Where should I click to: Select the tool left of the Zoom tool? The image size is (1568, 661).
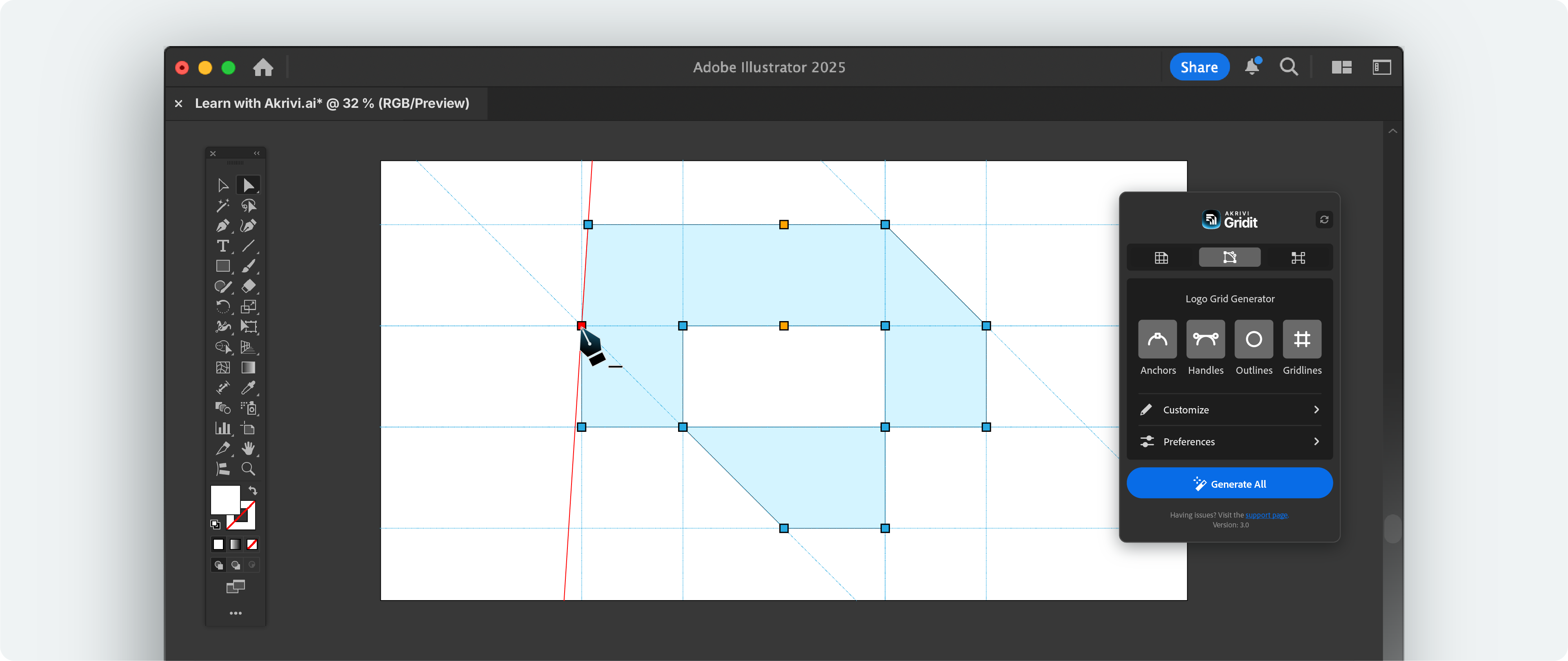click(223, 469)
